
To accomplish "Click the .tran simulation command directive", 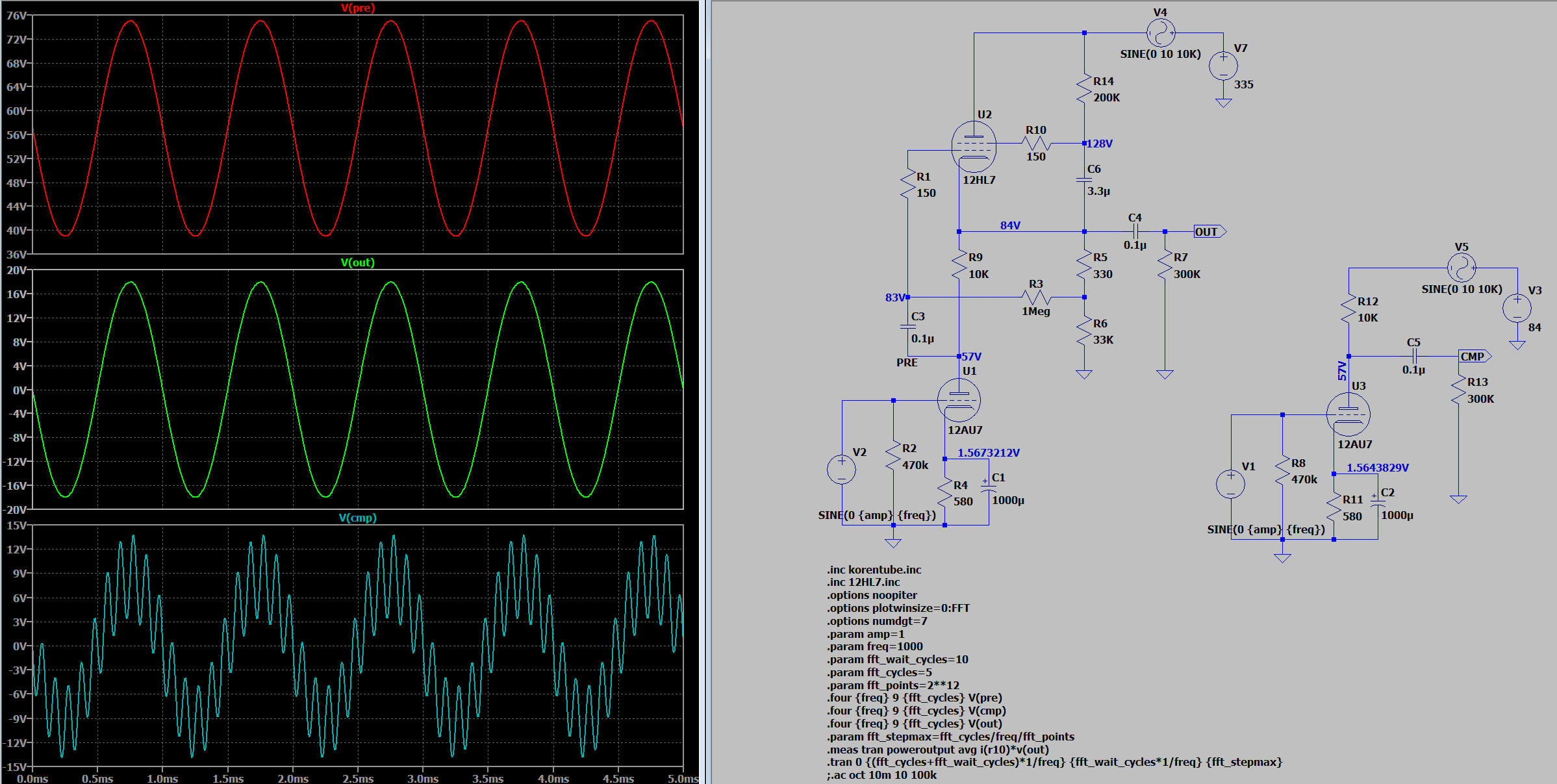I will 1055,762.
